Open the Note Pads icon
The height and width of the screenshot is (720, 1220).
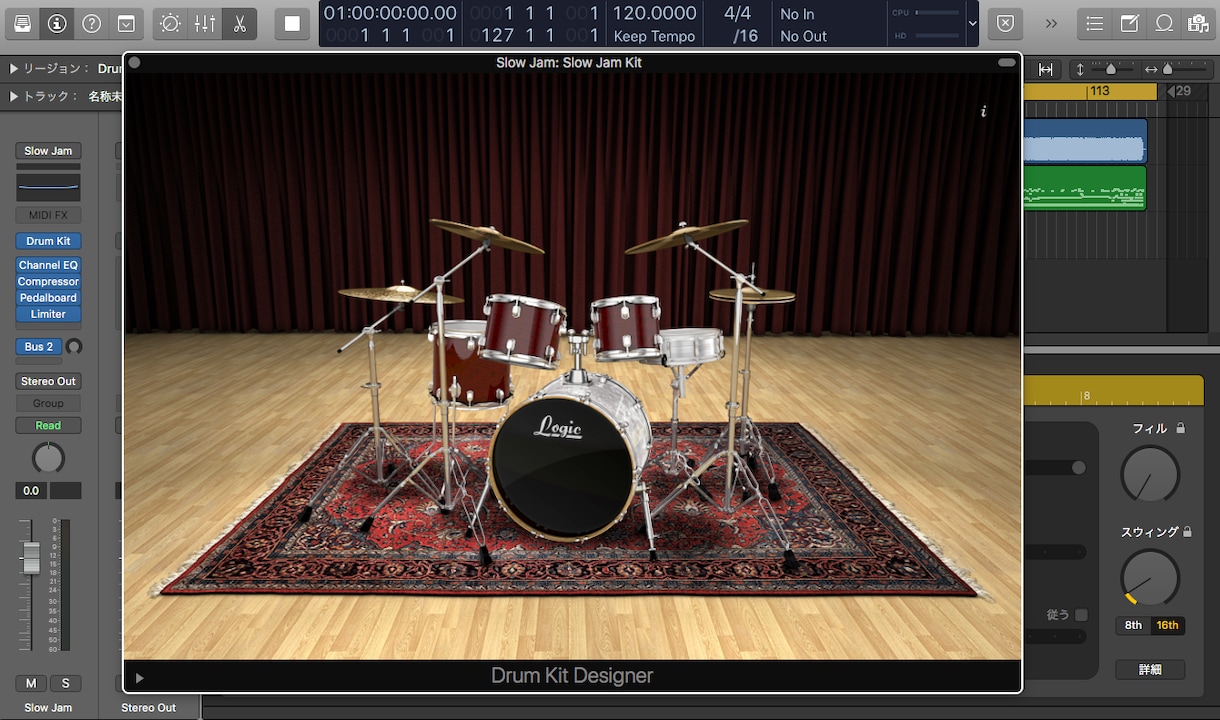coord(1130,23)
